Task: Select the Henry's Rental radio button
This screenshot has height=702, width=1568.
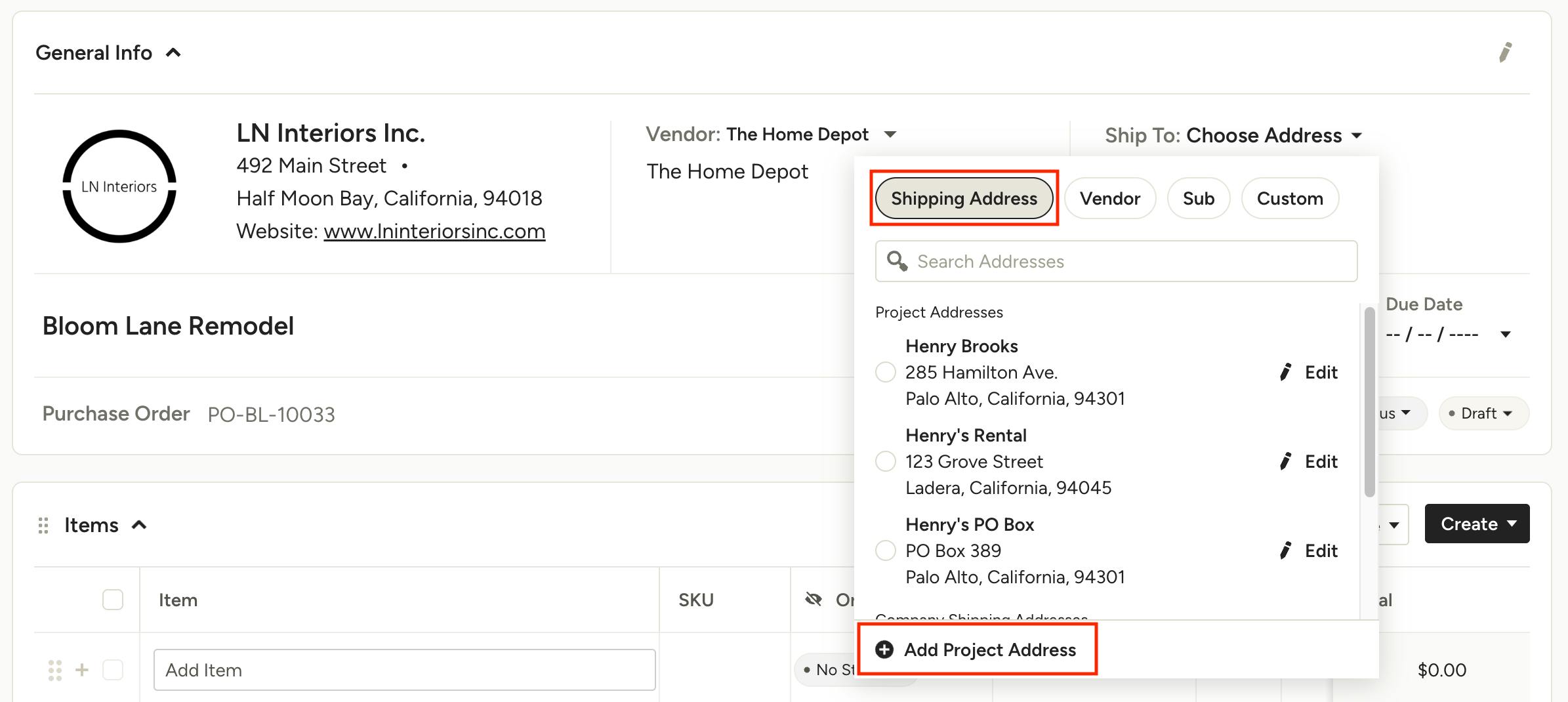Action: click(886, 461)
